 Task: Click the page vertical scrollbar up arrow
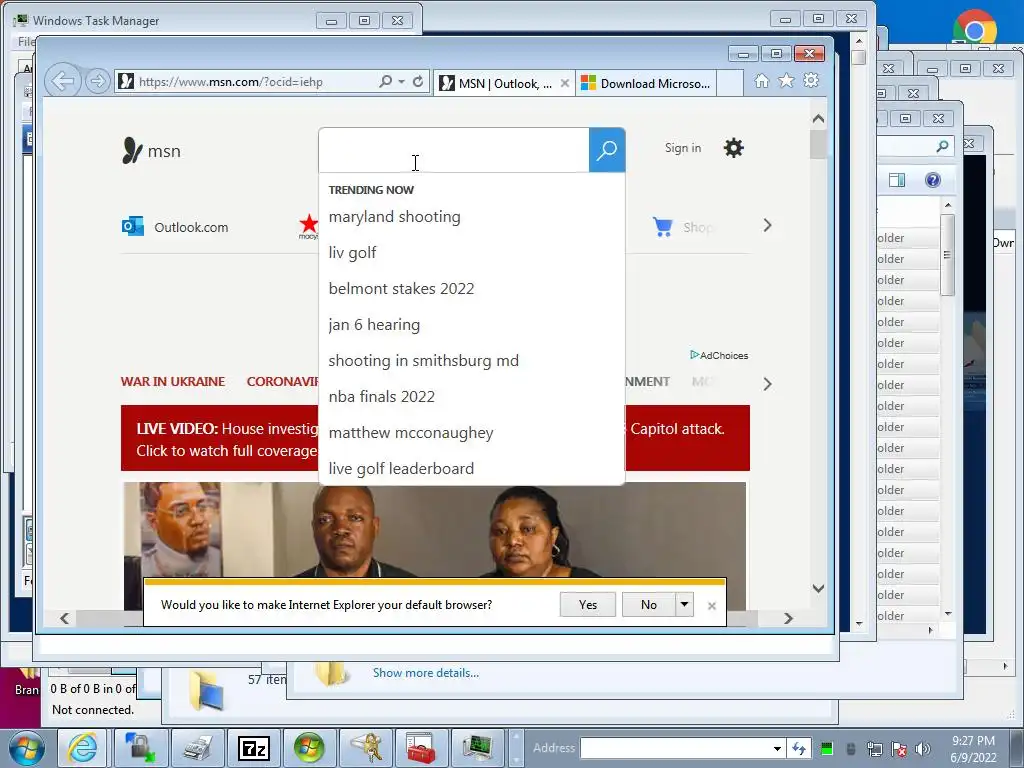(818, 119)
